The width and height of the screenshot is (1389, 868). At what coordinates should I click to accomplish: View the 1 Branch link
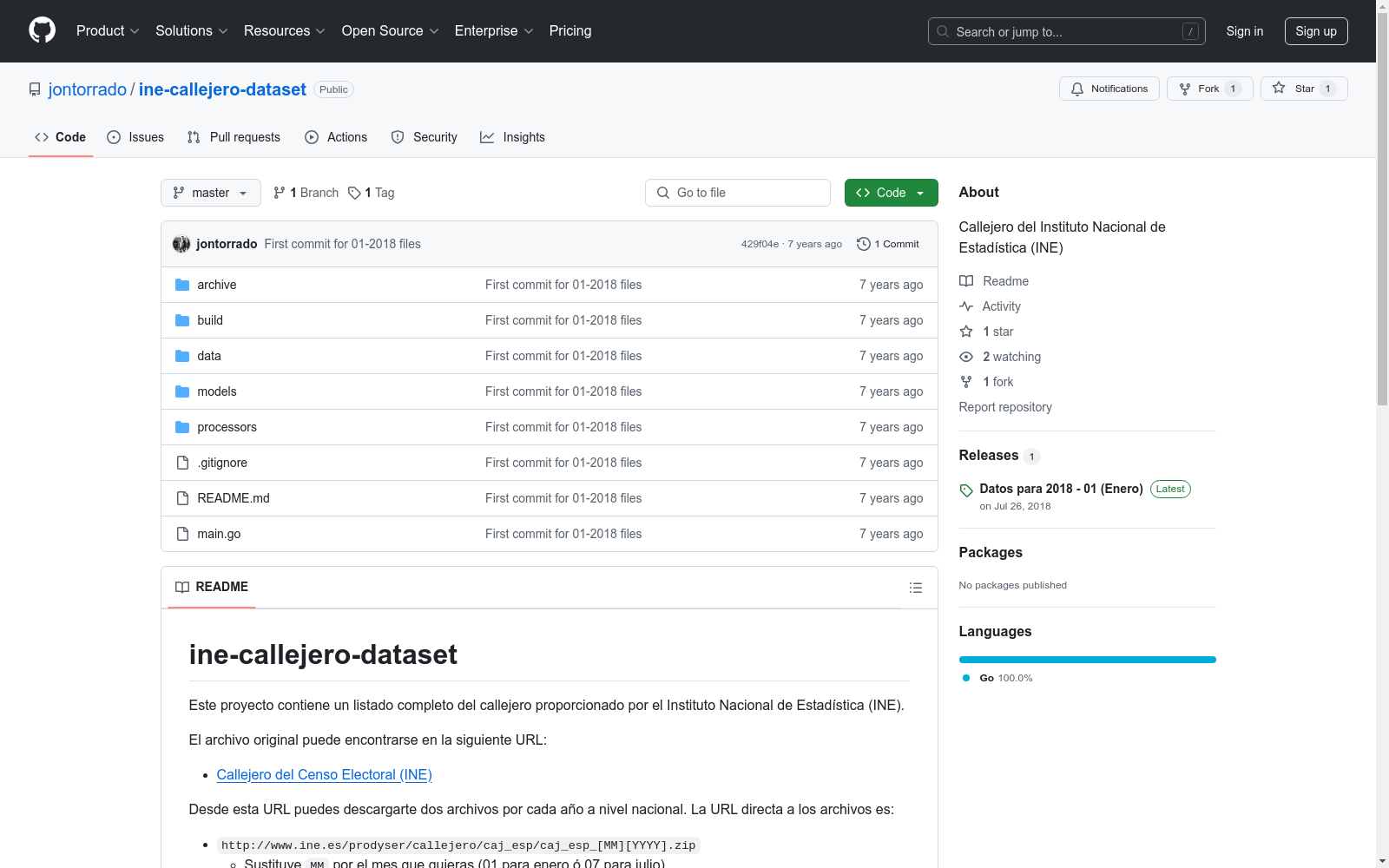tap(306, 193)
